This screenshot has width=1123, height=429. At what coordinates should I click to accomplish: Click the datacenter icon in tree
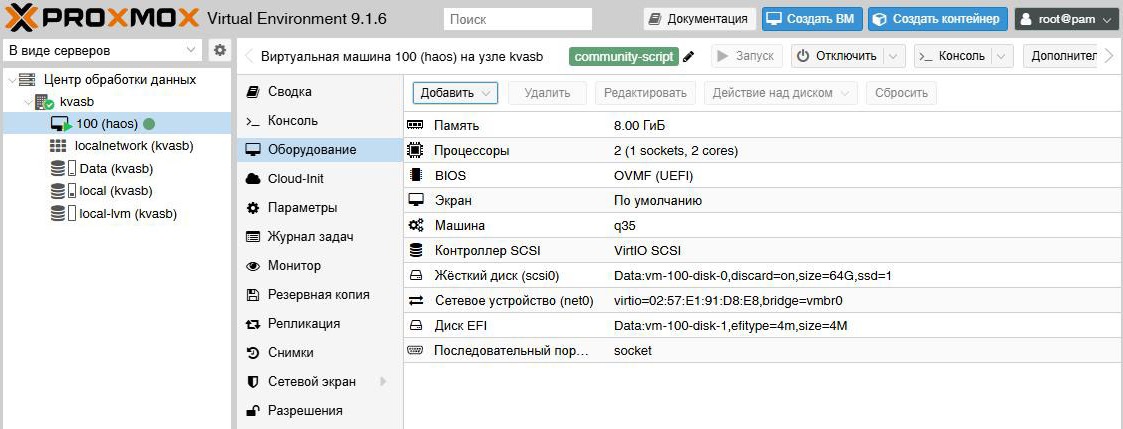point(27,79)
